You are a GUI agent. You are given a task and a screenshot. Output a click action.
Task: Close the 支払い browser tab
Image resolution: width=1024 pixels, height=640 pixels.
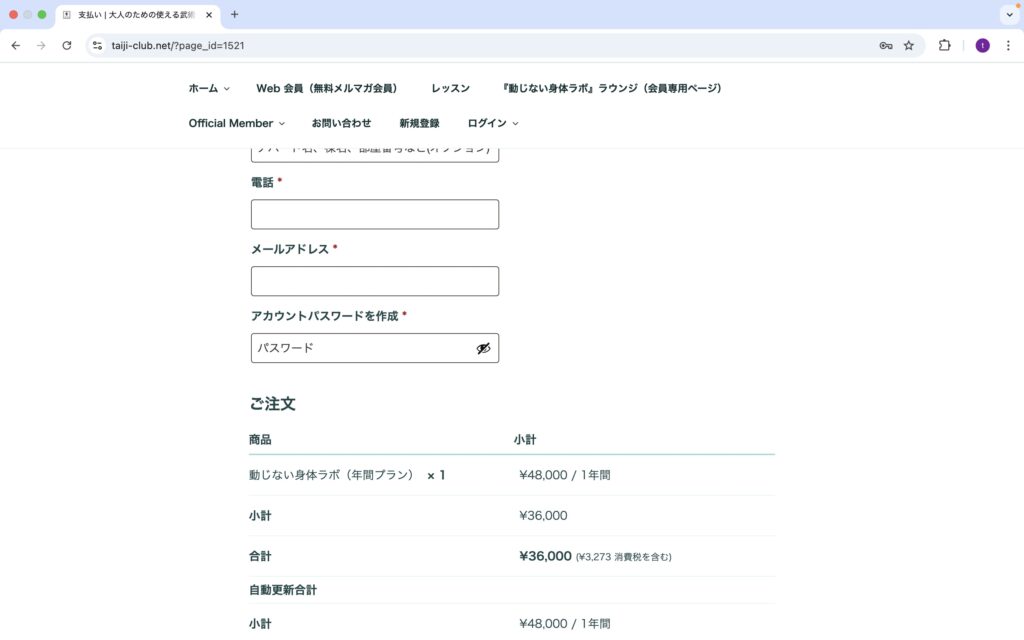tap(209, 15)
